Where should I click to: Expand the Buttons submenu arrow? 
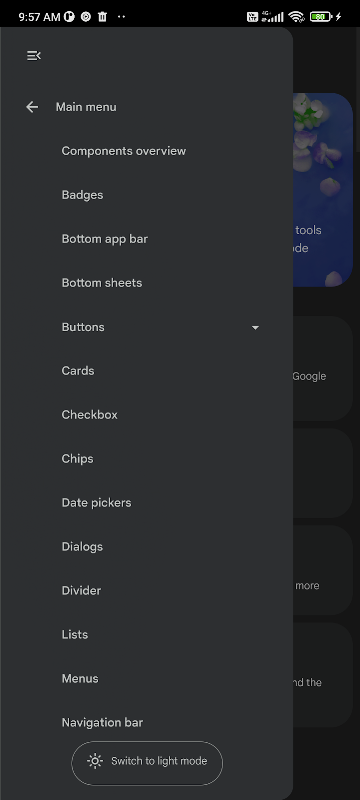pyautogui.click(x=255, y=327)
